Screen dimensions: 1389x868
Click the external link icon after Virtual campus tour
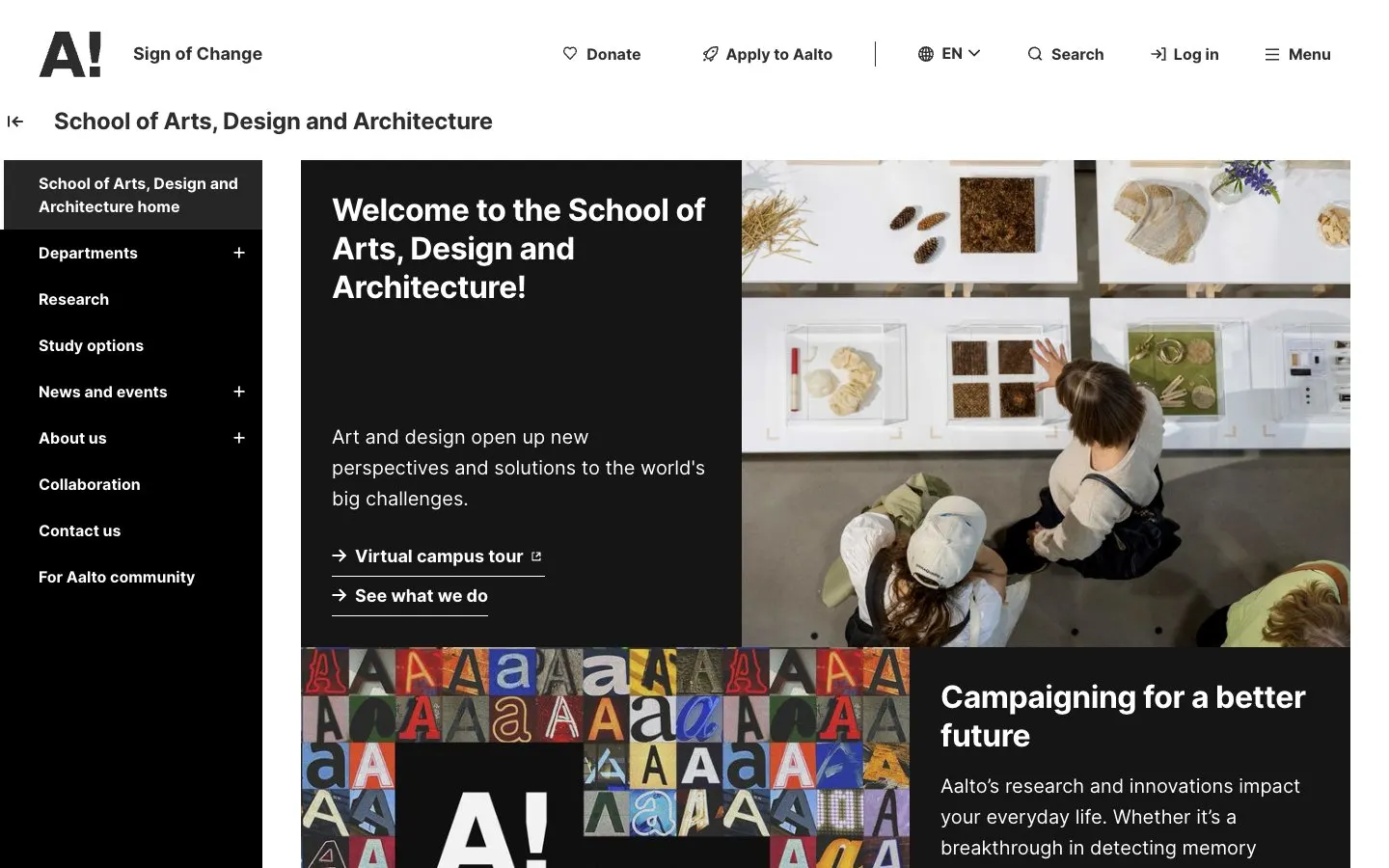[x=536, y=556]
